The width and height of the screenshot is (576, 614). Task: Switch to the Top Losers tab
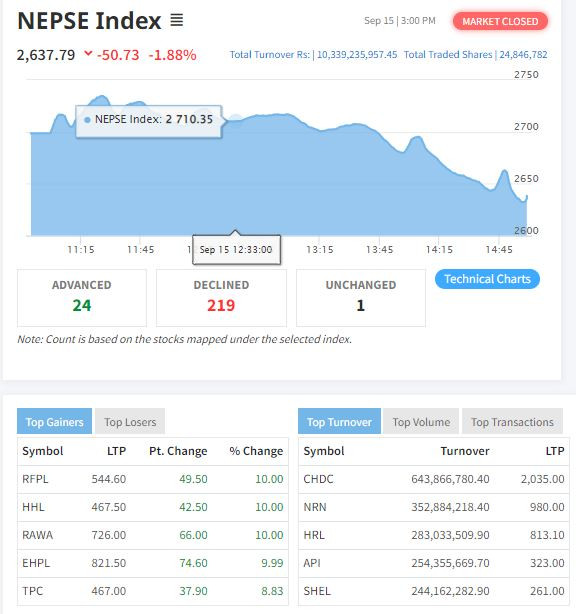click(x=130, y=422)
